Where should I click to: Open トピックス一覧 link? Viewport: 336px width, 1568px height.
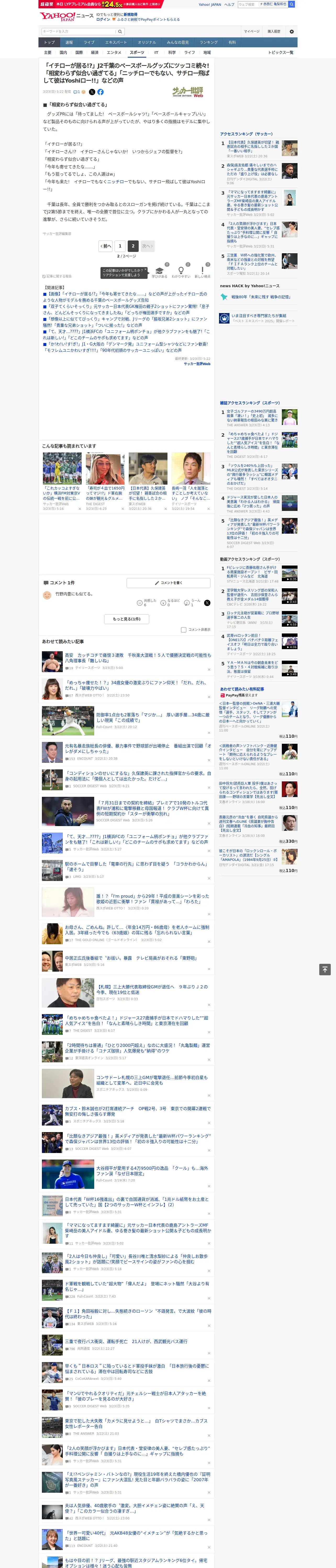(281, 52)
